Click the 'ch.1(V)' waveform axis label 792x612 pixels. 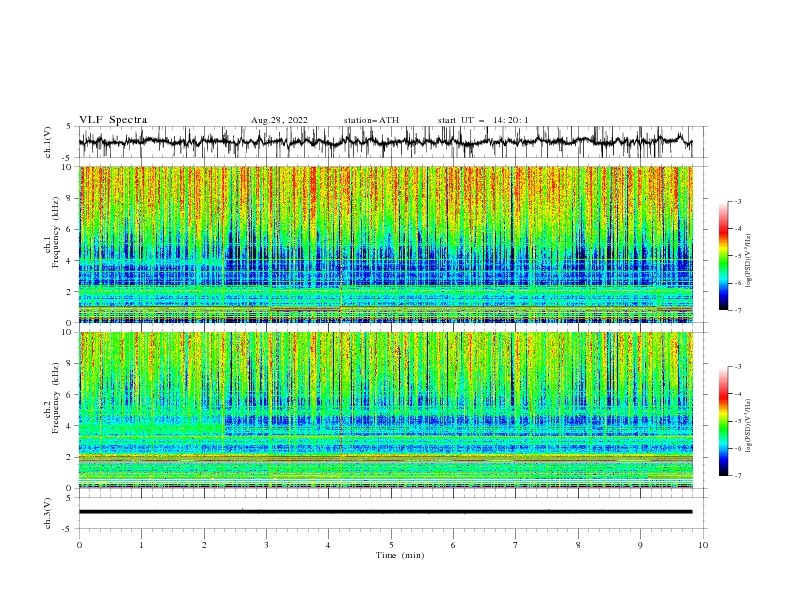48,142
